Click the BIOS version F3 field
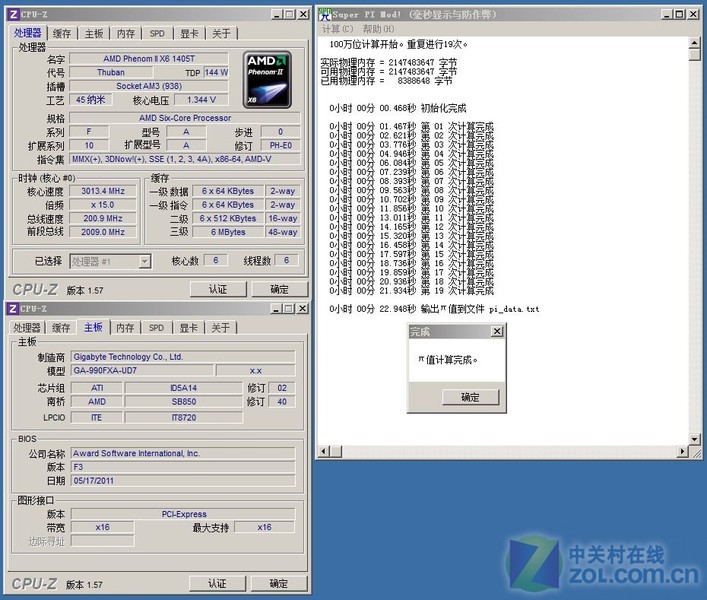Viewport: 707px width, 600px height. tap(183, 467)
